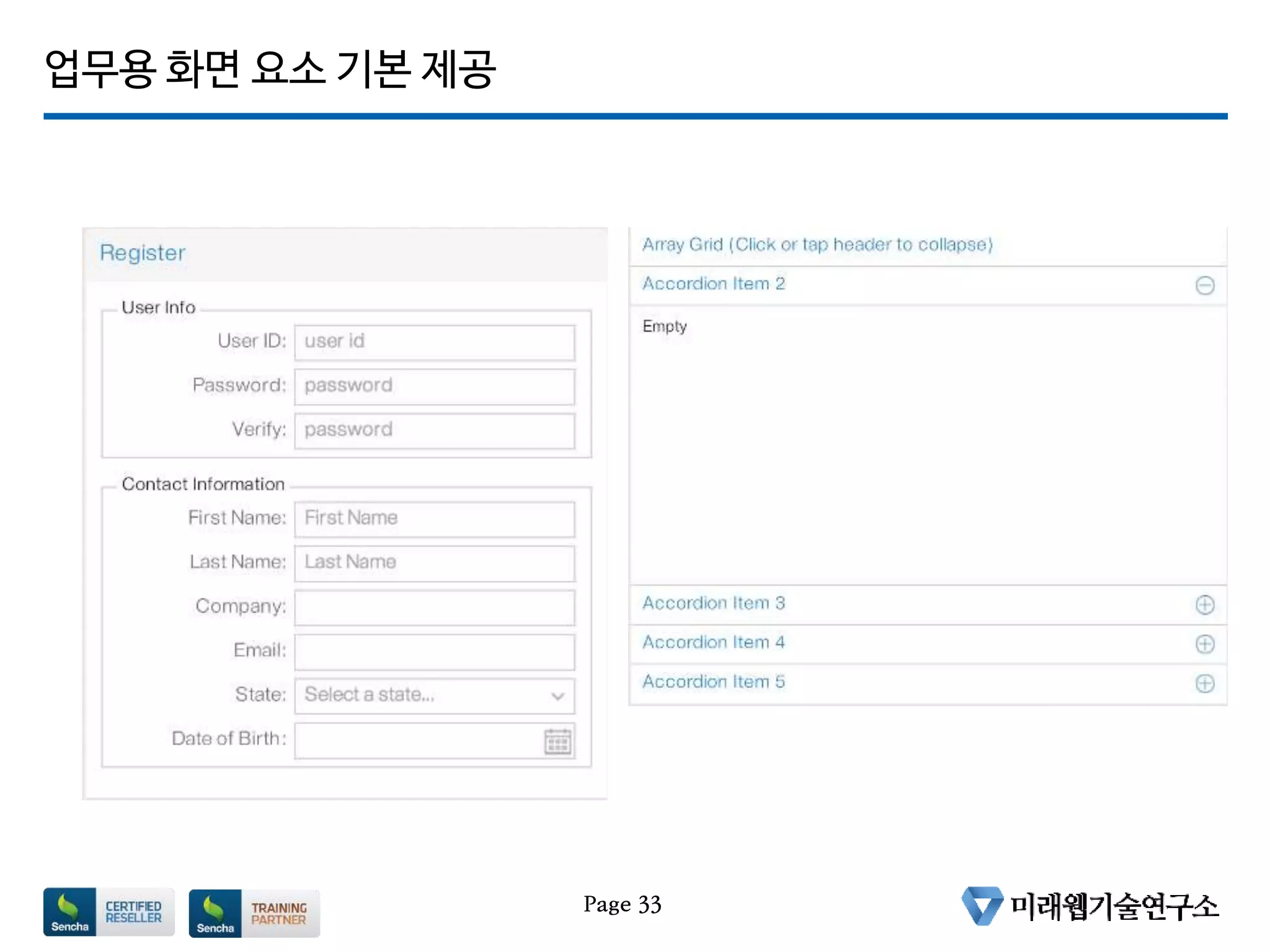
Task: Click the Email input field
Action: click(434, 651)
